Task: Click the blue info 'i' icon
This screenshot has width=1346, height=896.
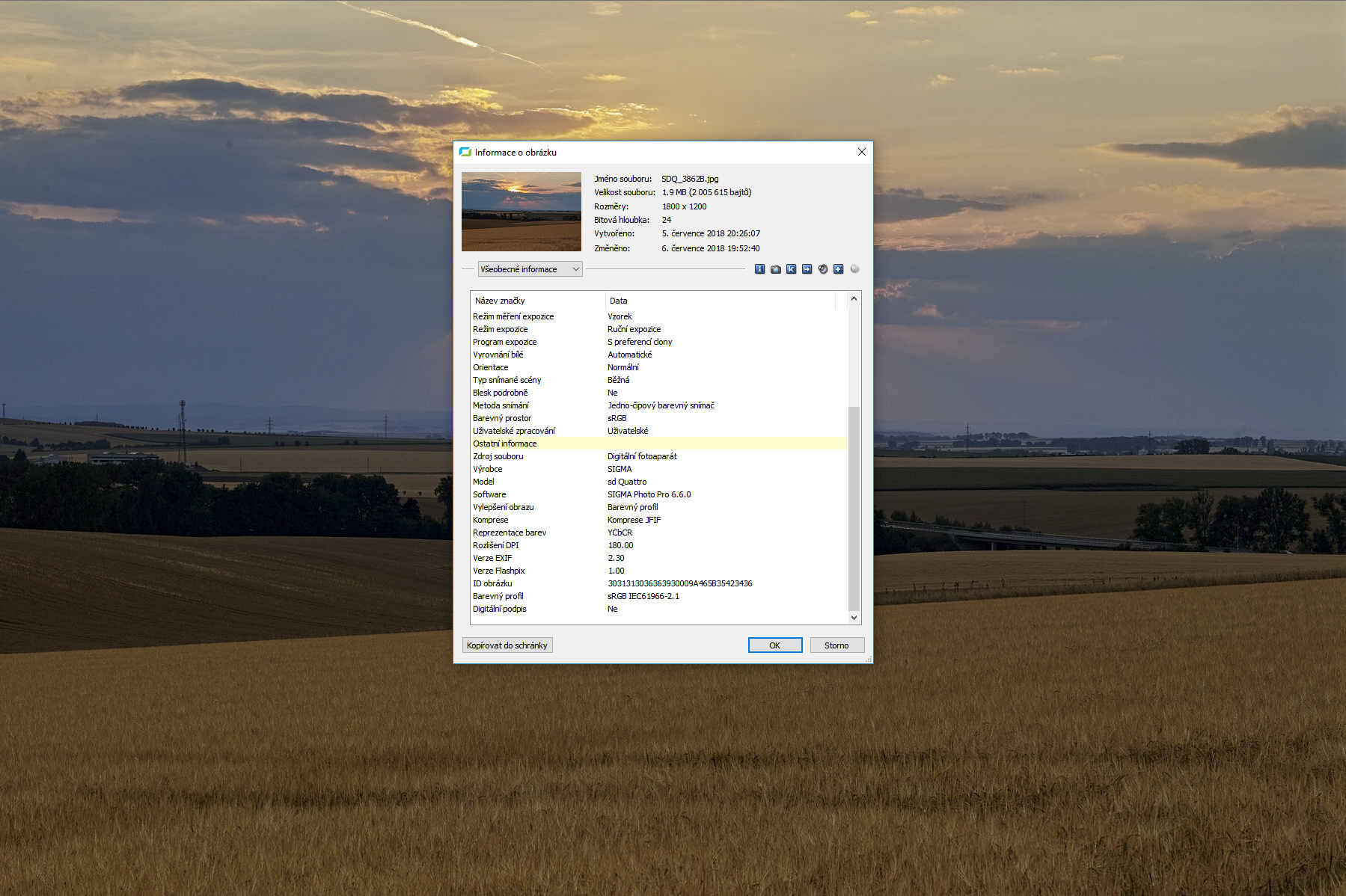Action: click(x=759, y=269)
